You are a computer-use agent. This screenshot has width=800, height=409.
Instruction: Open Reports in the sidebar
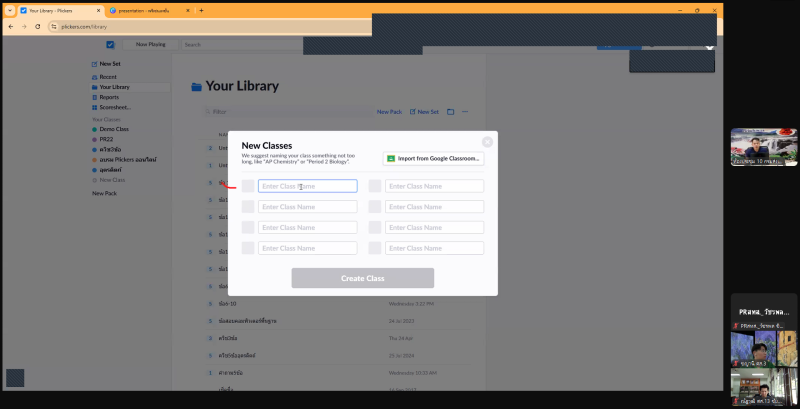106,97
